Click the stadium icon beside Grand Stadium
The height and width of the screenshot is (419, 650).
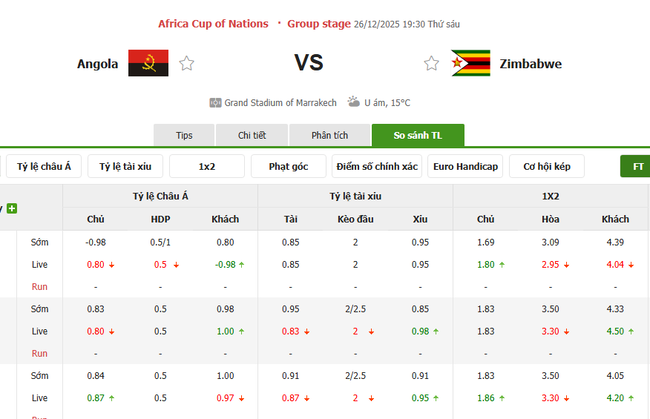coord(214,102)
